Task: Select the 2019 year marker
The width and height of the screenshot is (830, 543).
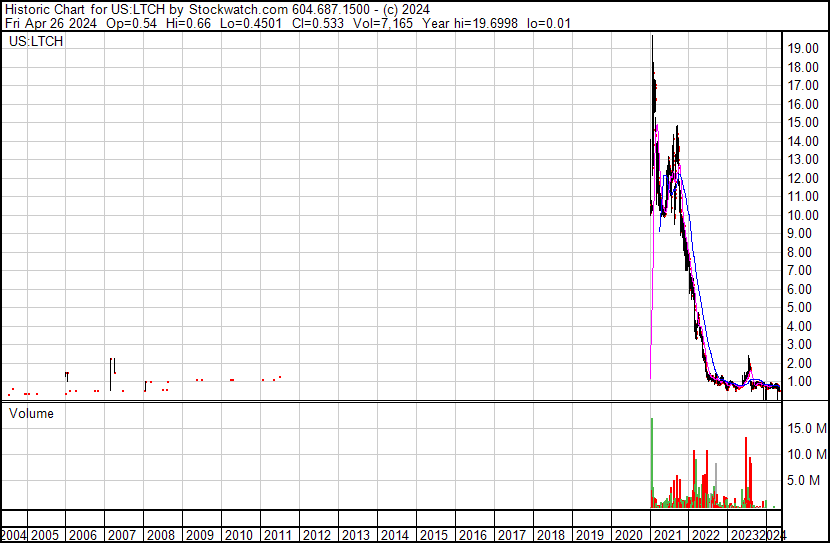Action: (590, 535)
